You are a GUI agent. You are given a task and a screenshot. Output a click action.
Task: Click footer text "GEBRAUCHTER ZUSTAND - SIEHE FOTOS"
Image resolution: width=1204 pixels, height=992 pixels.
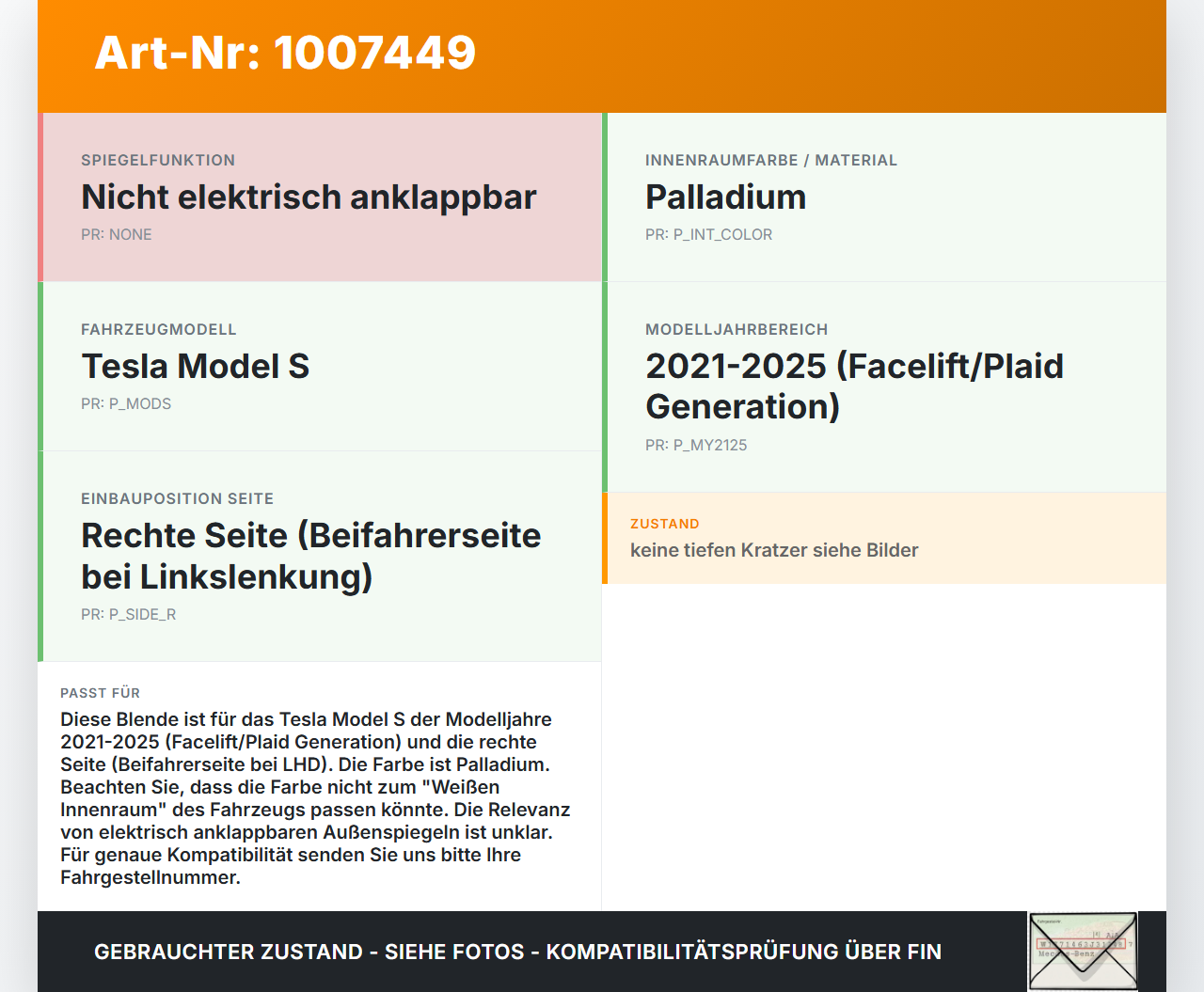(309, 952)
